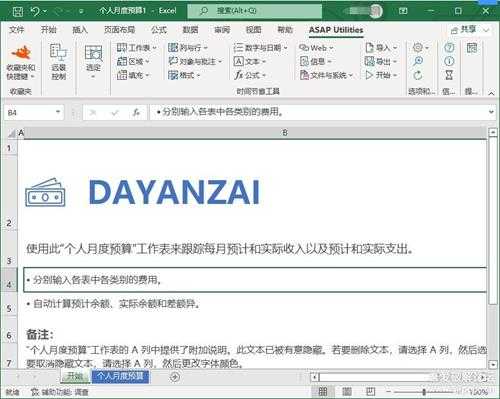
Task: Expand the 数字与日期 numbers and dates dropdown
Action: (x=260, y=48)
